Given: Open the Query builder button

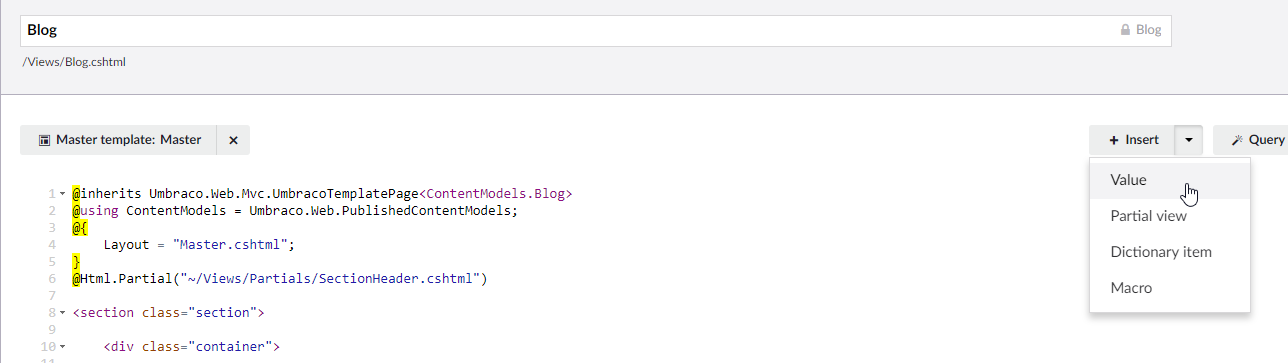Looking at the screenshot, I should (1251, 140).
